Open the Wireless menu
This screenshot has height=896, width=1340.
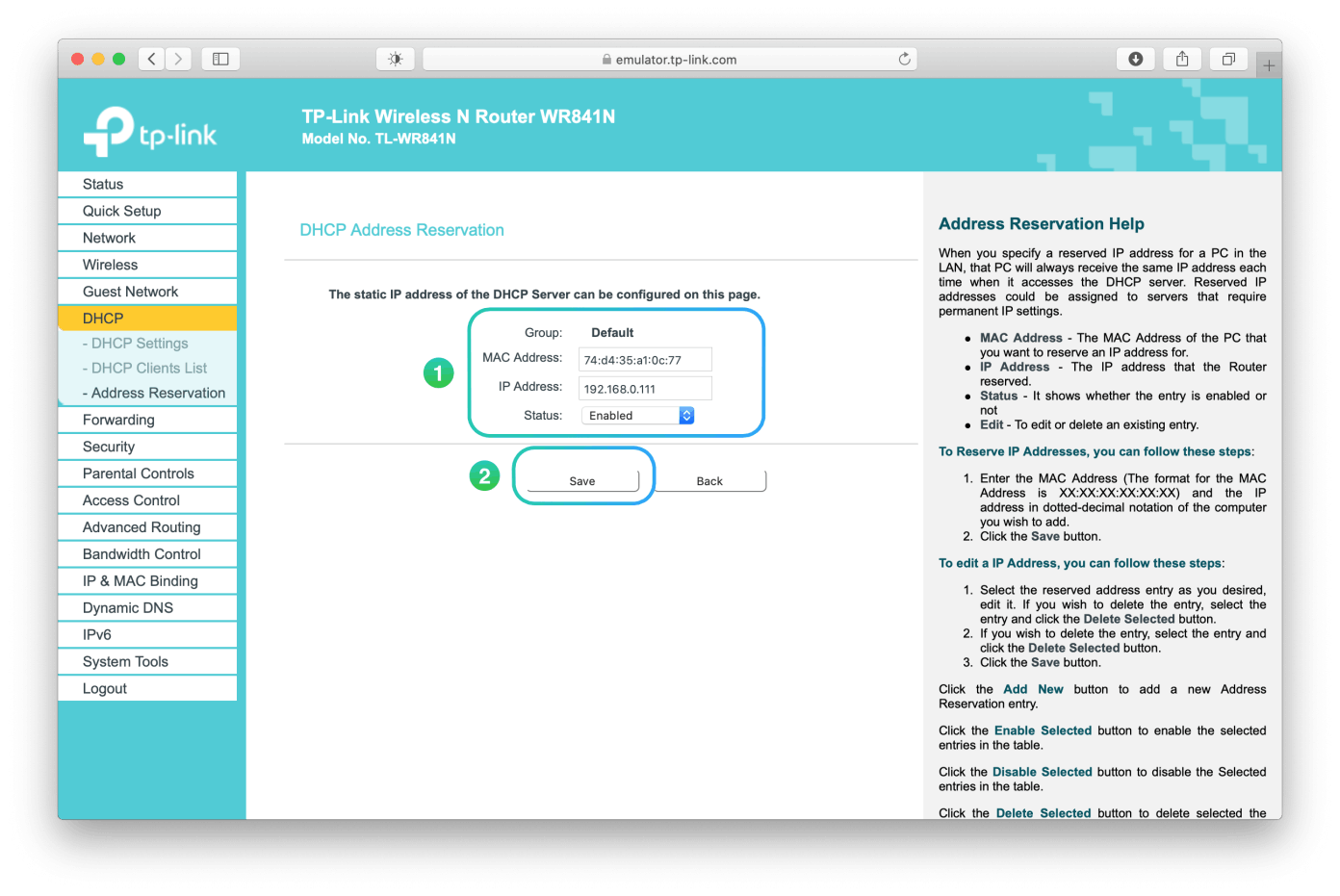coord(147,265)
